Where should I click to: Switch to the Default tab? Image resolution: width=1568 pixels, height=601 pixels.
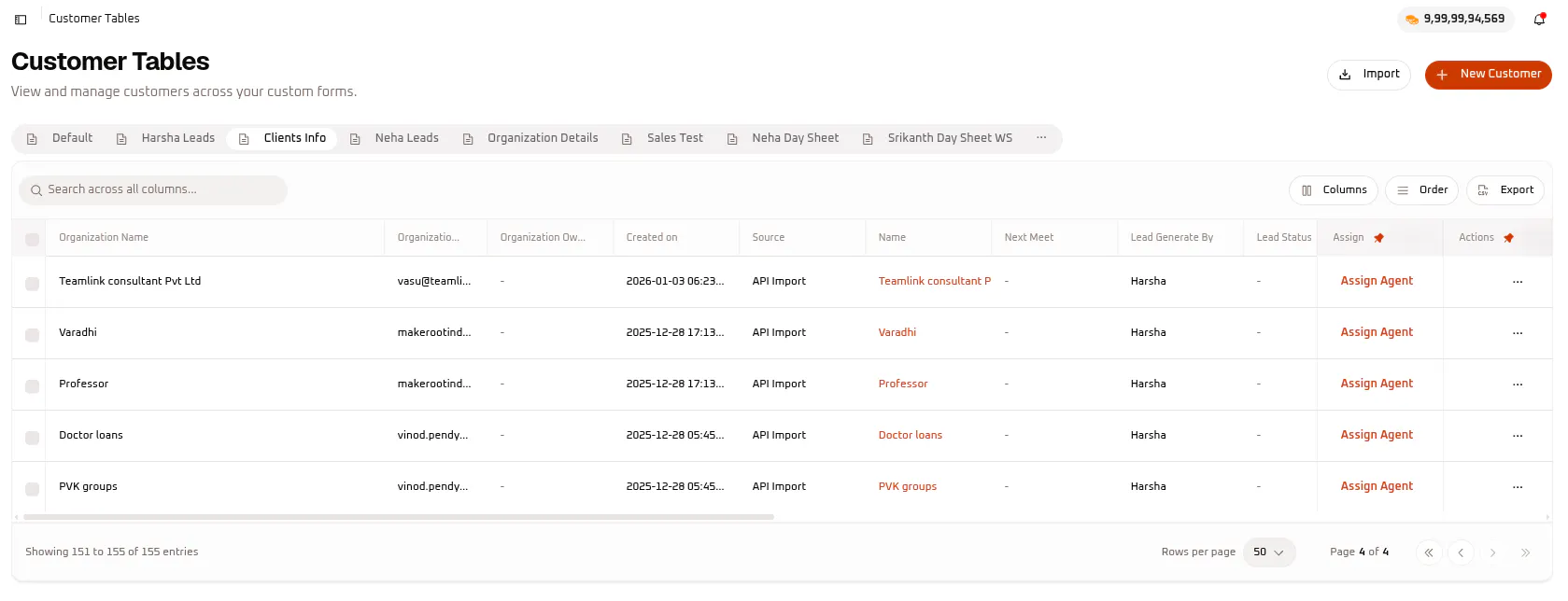tap(60, 138)
